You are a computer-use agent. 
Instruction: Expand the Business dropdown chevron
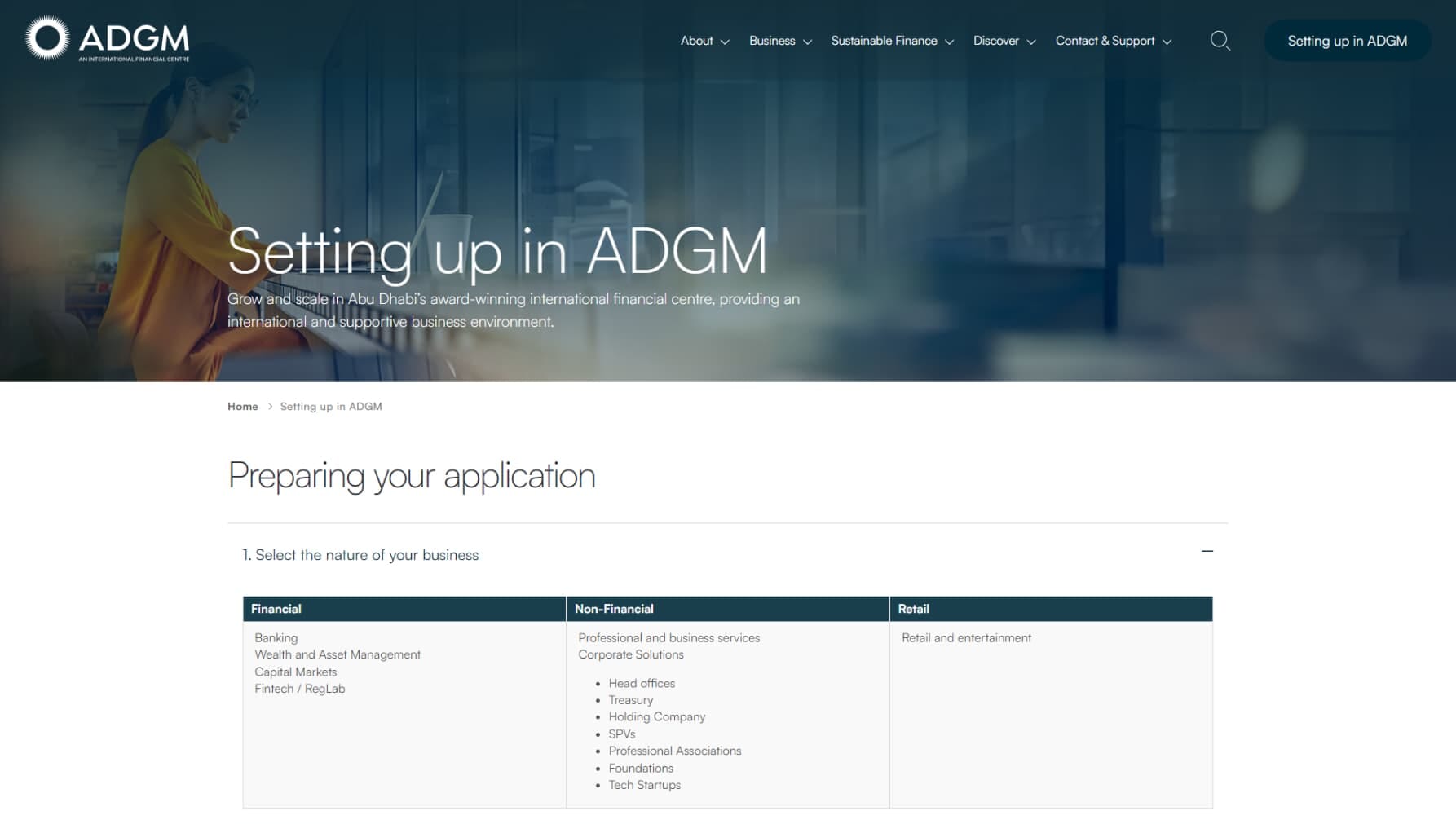[807, 42]
